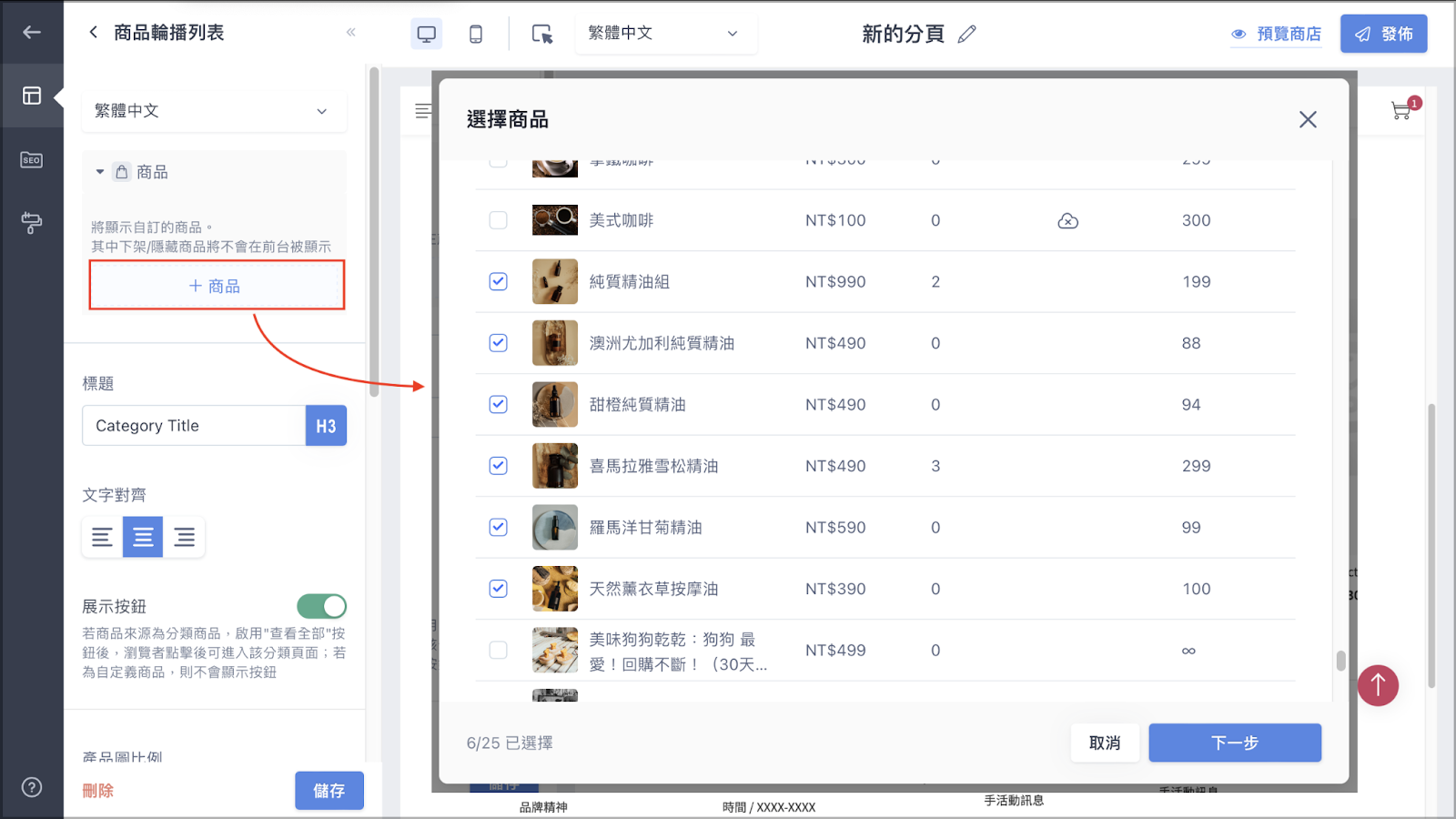Click the 預覽商店 link
Screen dimensions: 1456x819
coord(1276,34)
